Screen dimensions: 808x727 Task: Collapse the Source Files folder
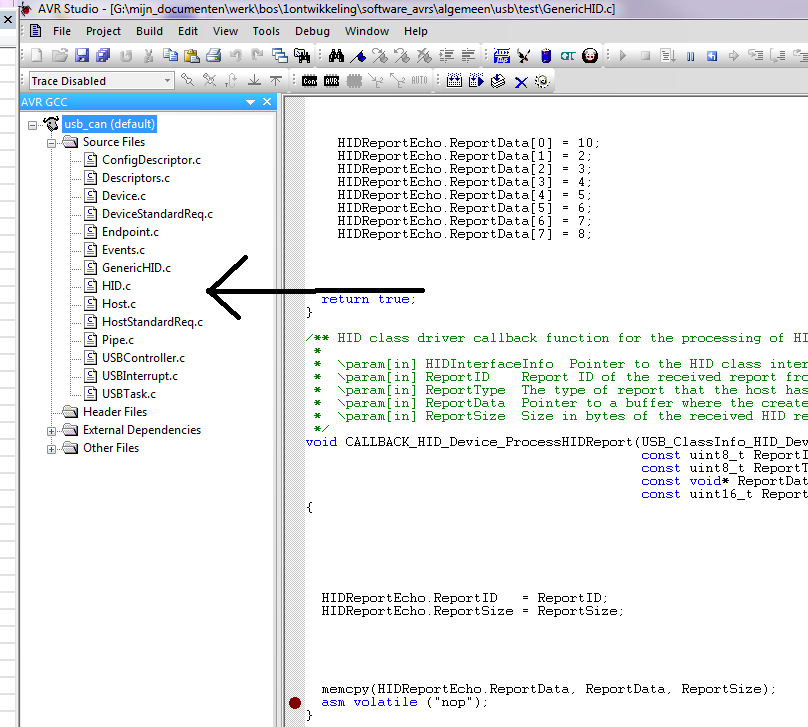[52, 142]
